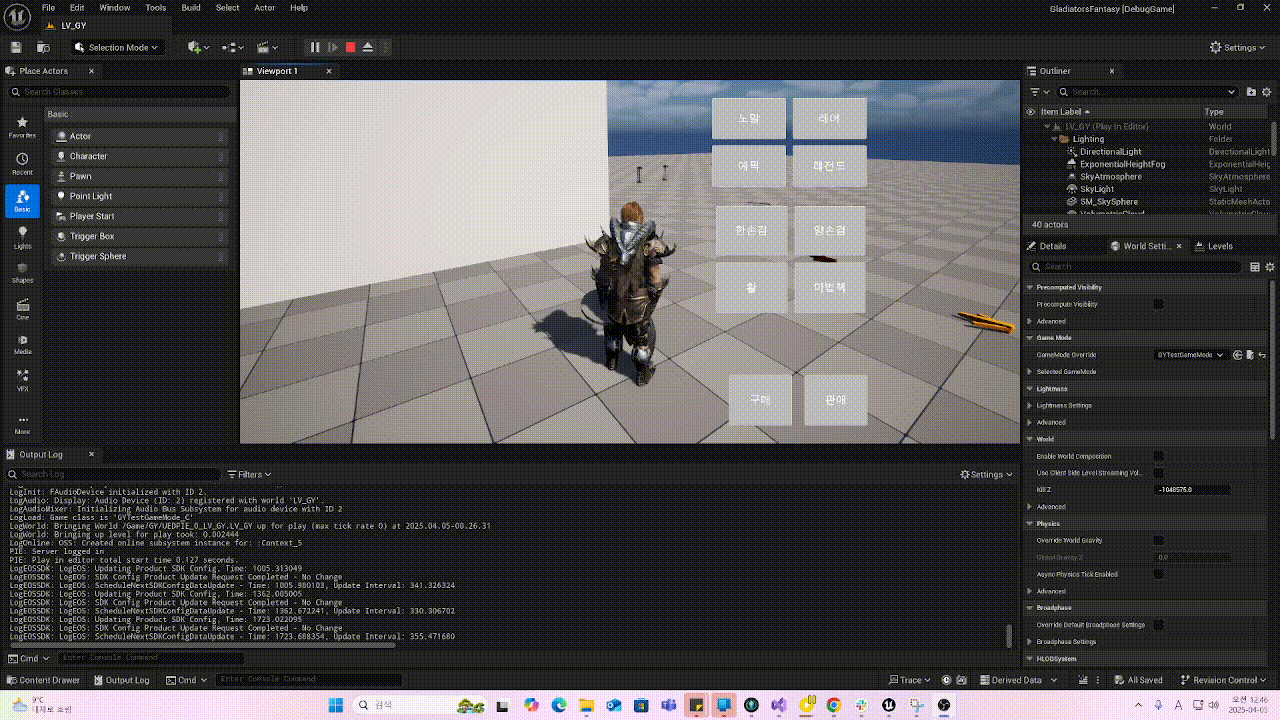Create a new folder in the Outliner
This screenshot has width=1280, height=720.
tap(1252, 92)
